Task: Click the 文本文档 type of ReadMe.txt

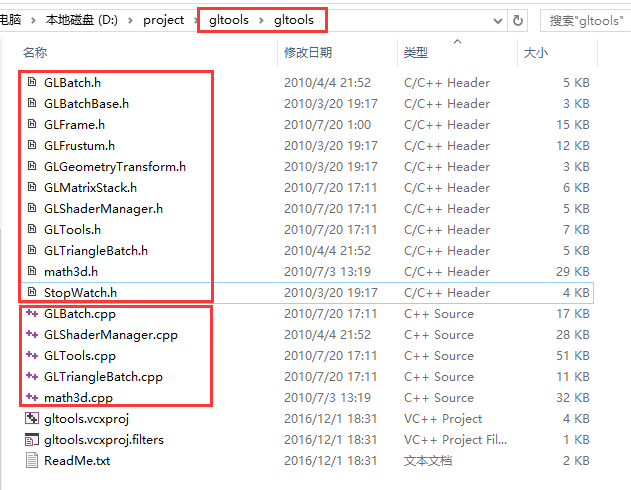Action: [428, 460]
